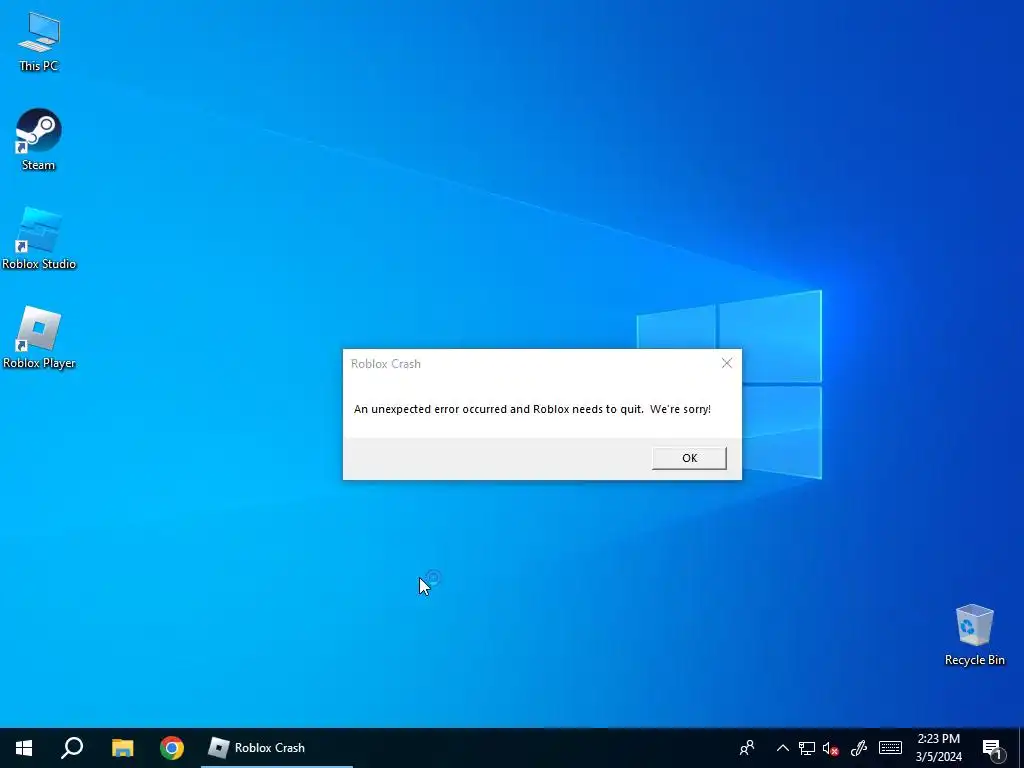Activate Roblox Crash taskbar button
1024x768 pixels.
(x=276, y=748)
